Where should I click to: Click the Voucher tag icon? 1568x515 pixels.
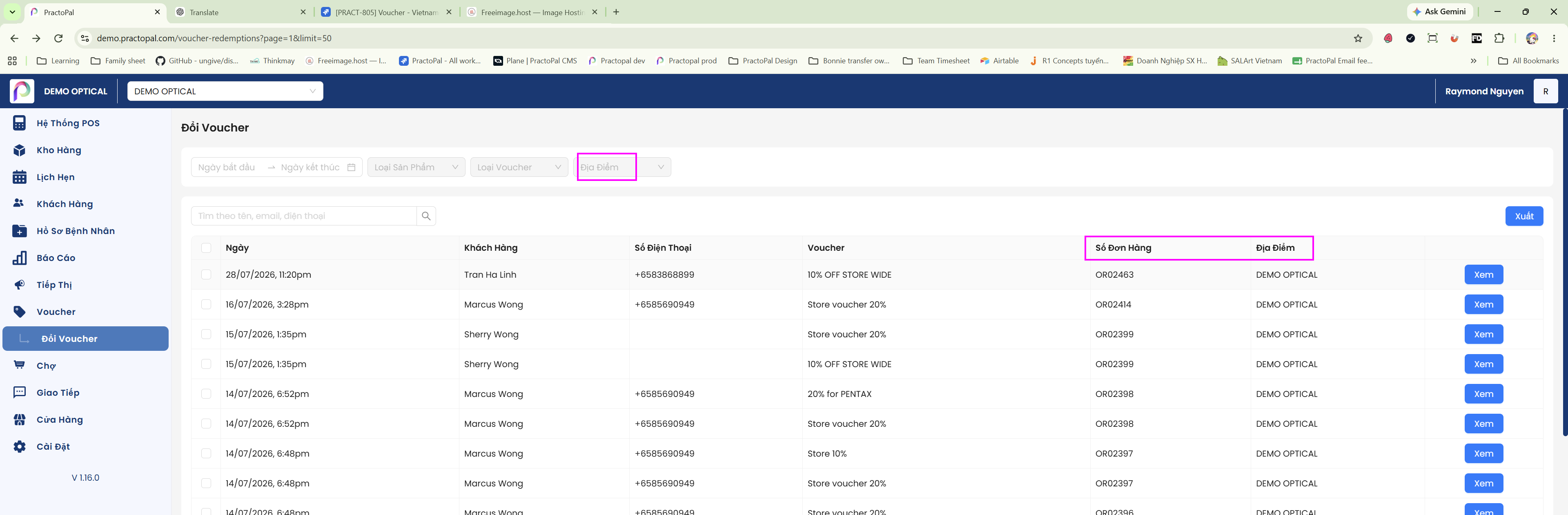[x=20, y=312]
